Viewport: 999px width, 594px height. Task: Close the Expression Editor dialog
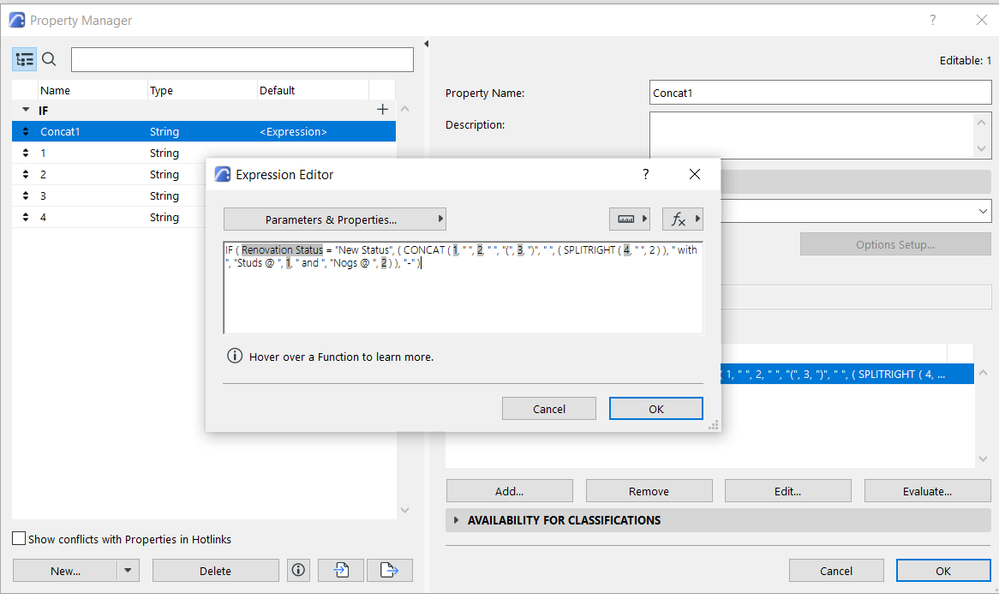click(x=694, y=174)
